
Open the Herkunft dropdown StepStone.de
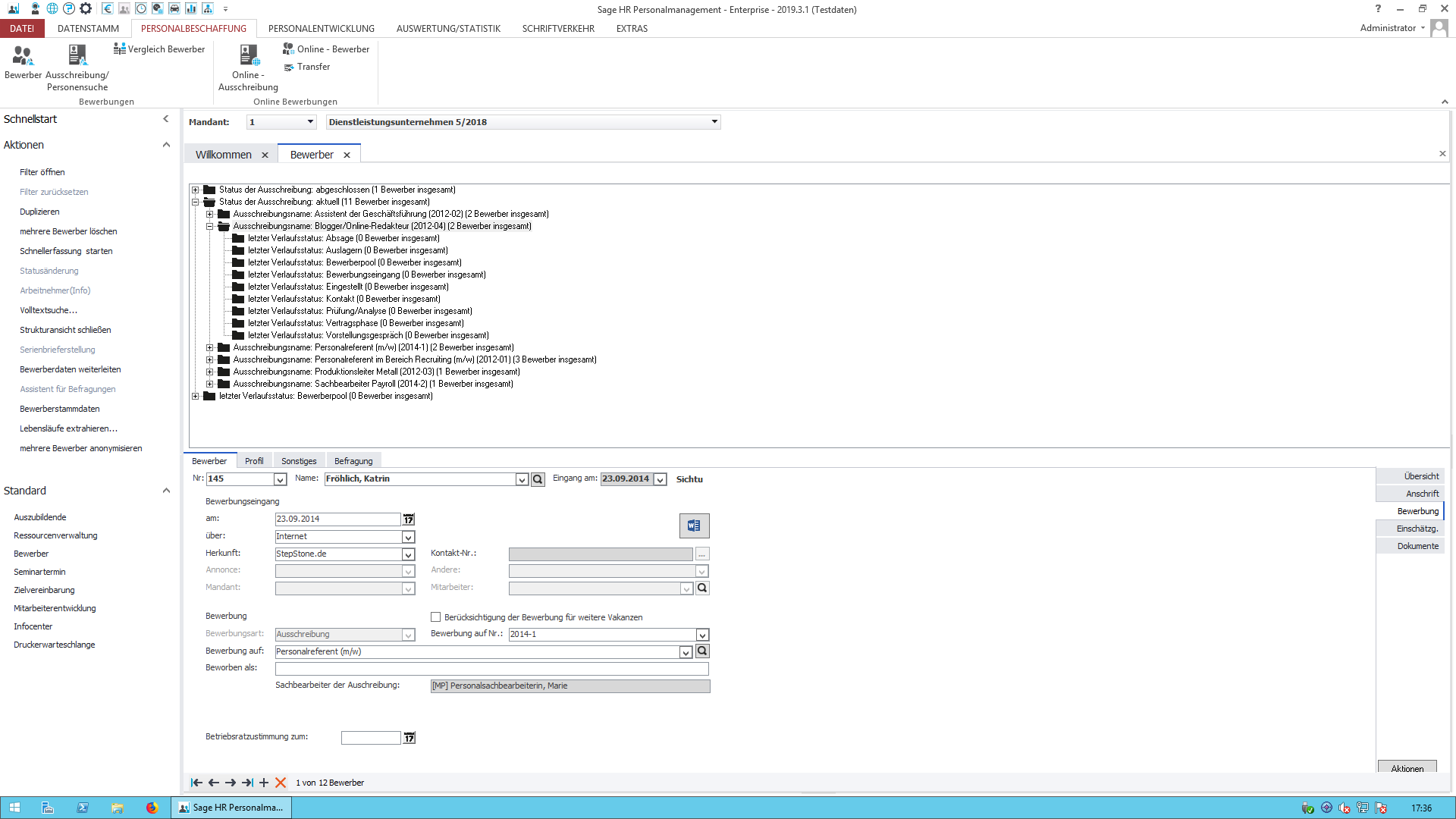click(408, 554)
